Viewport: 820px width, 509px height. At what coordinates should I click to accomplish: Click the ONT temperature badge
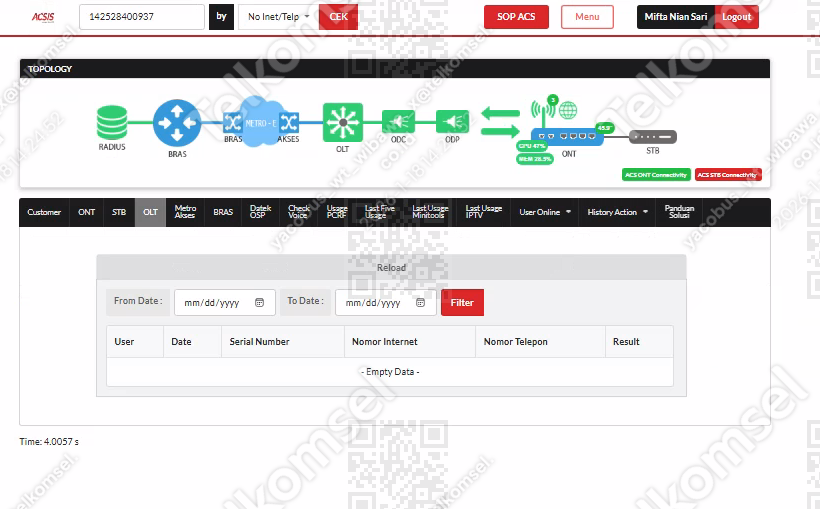(x=604, y=128)
